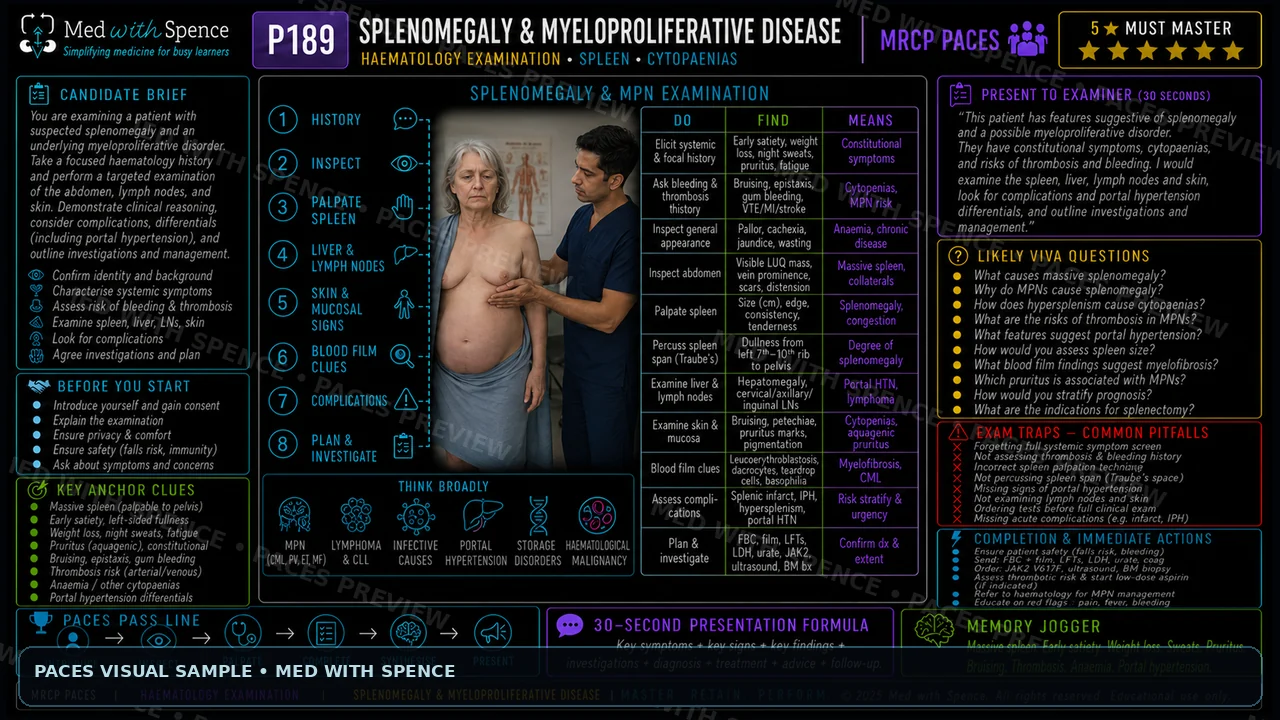Screen dimensions: 1280x720
Task: Click the Complications warning triangle icon
Action: point(405,400)
